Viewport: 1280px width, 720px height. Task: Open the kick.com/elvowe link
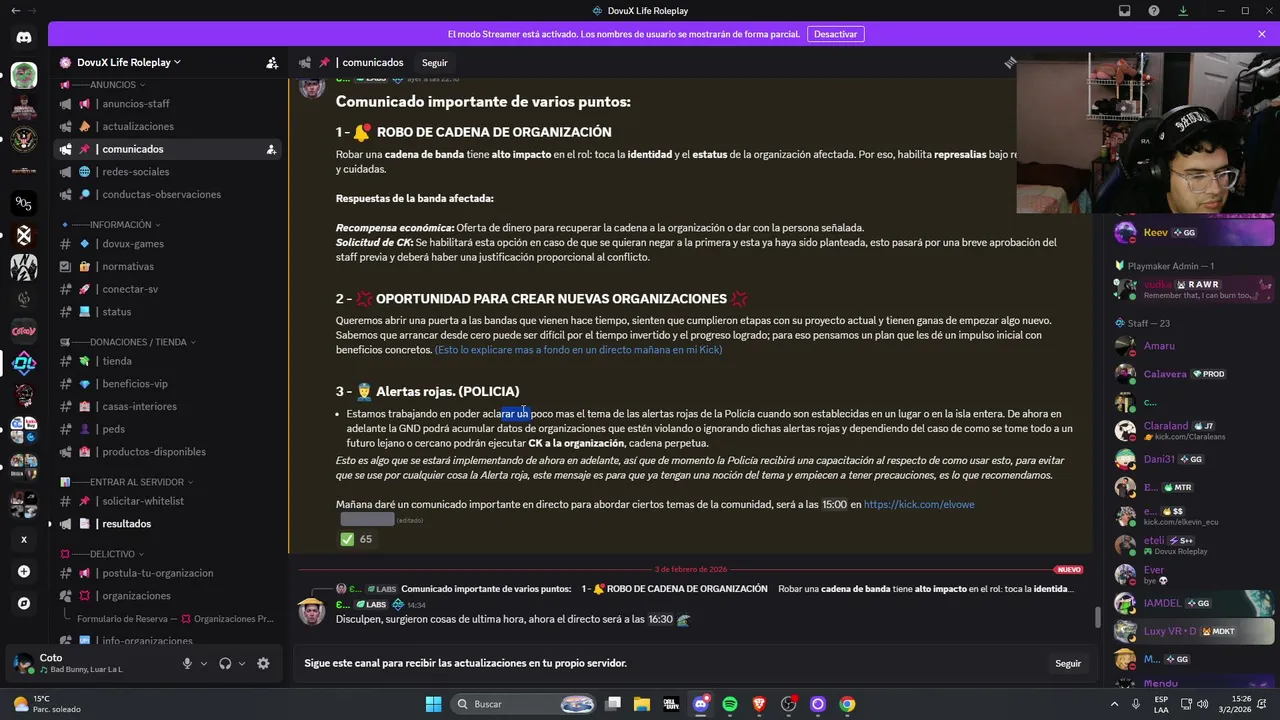(919, 504)
